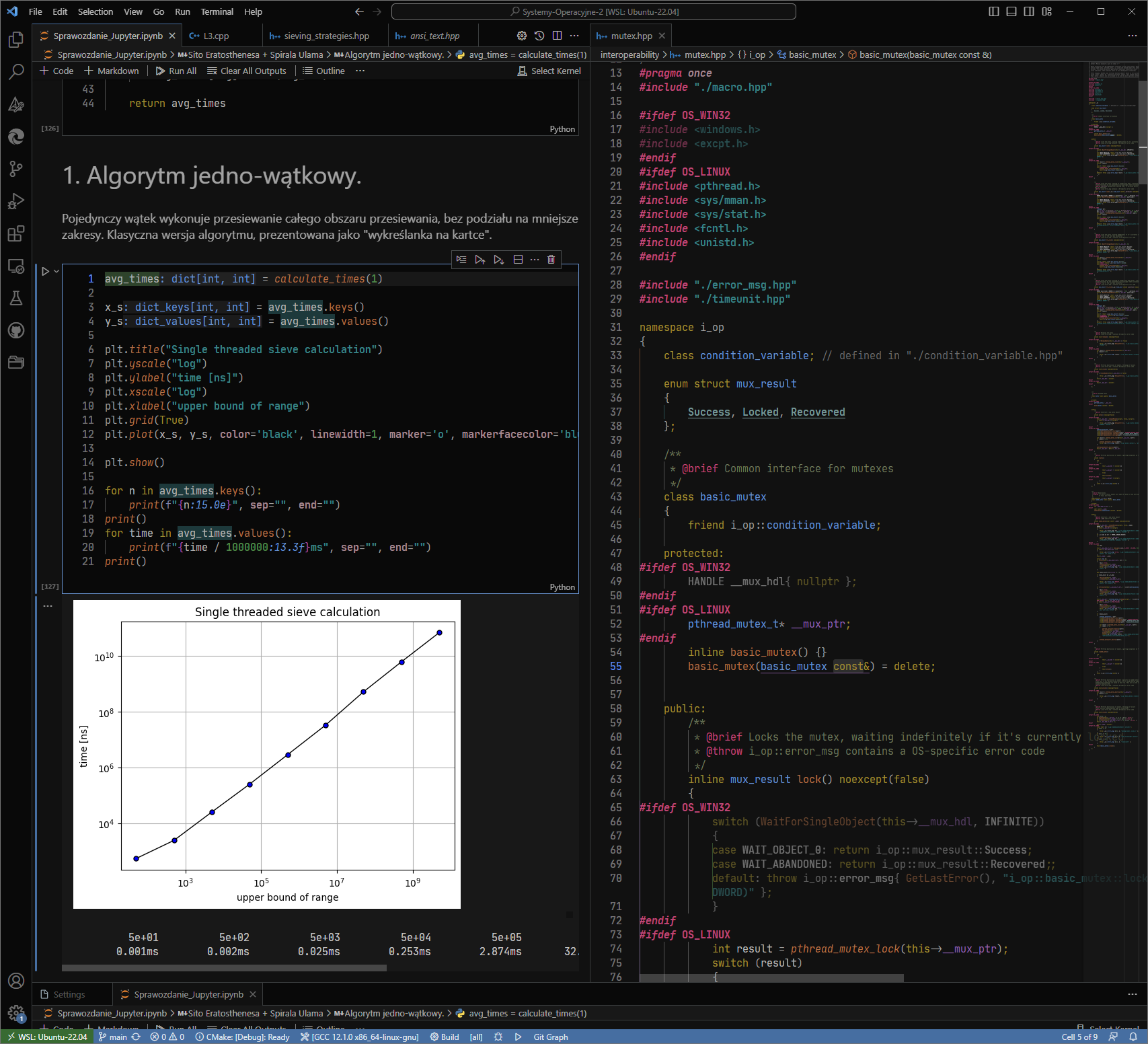1148x1044 pixels.
Task: Switch to L3.cpp tab
Action: click(x=217, y=36)
